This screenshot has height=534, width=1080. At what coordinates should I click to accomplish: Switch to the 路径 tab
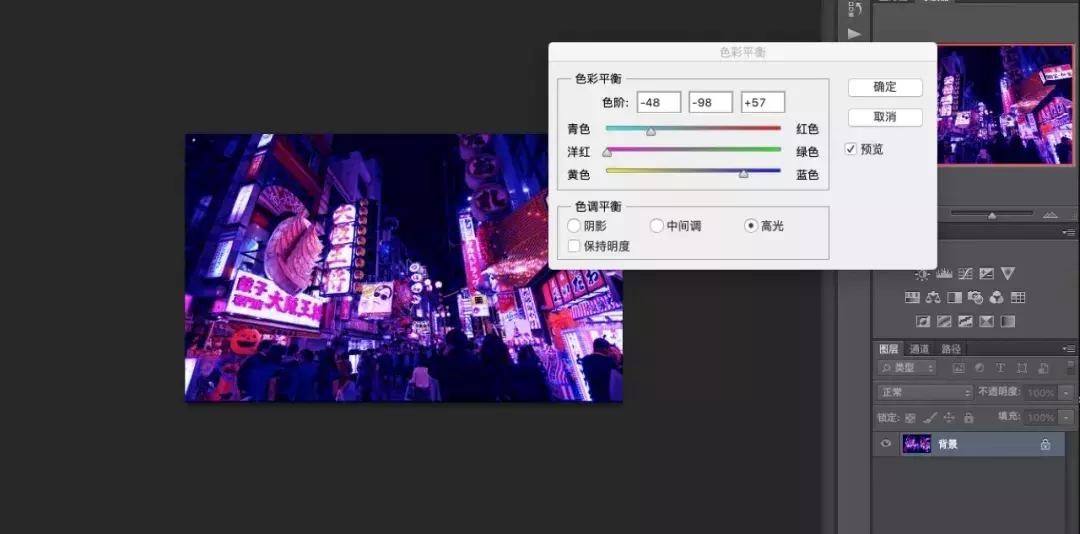[951, 349]
